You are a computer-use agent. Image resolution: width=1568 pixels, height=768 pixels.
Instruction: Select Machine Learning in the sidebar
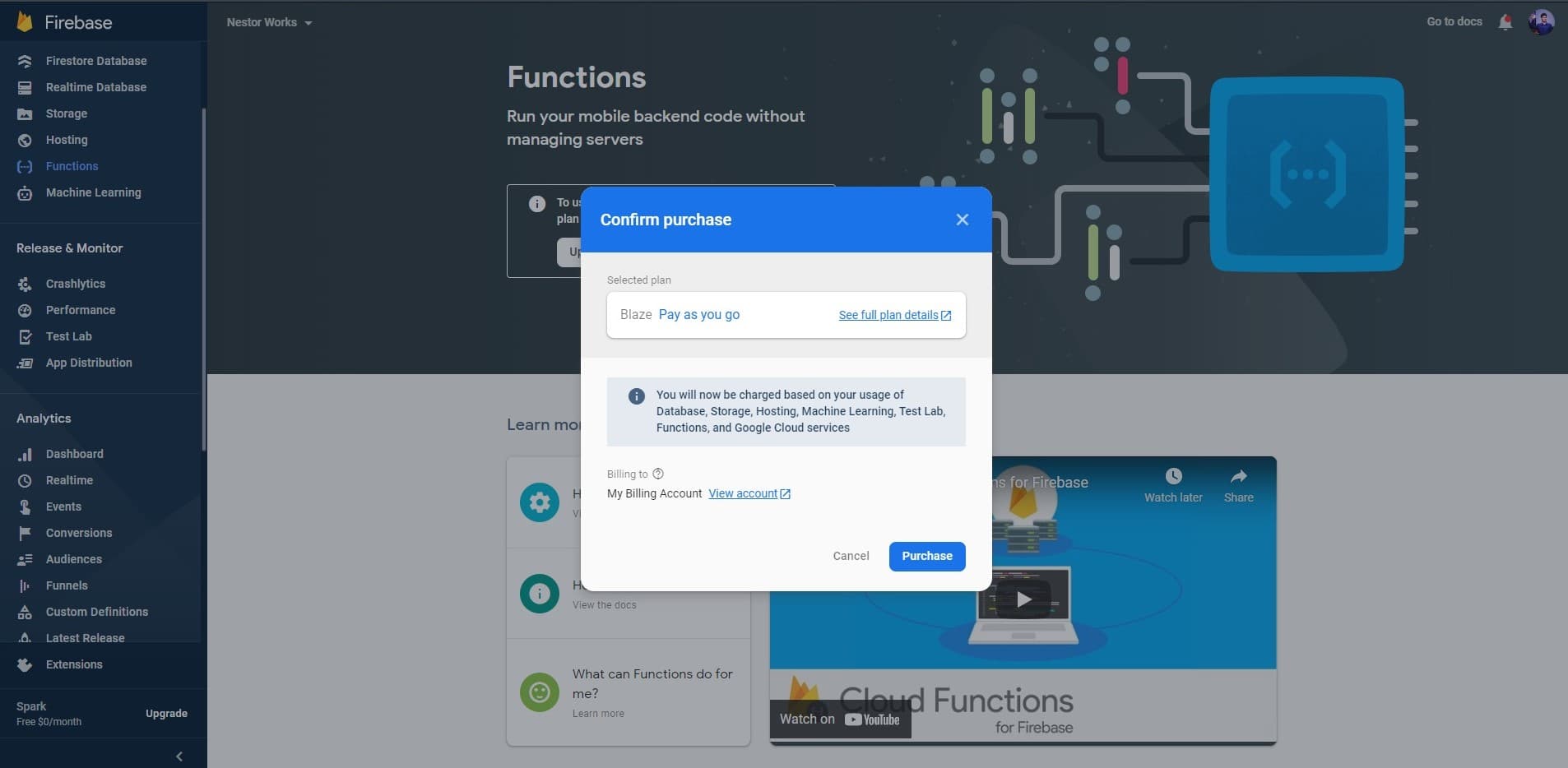coord(93,192)
